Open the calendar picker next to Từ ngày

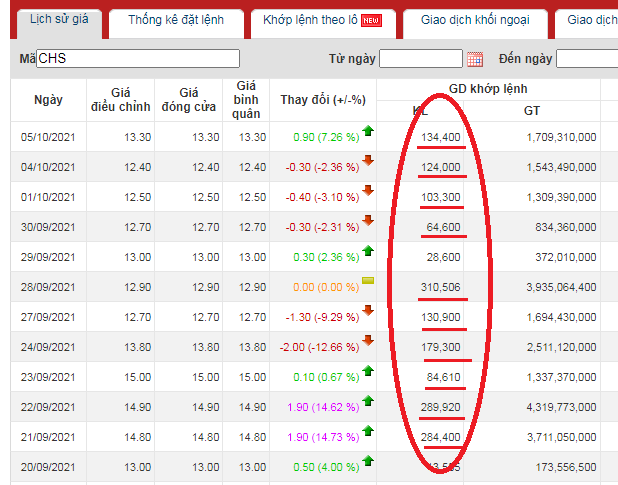point(475,59)
